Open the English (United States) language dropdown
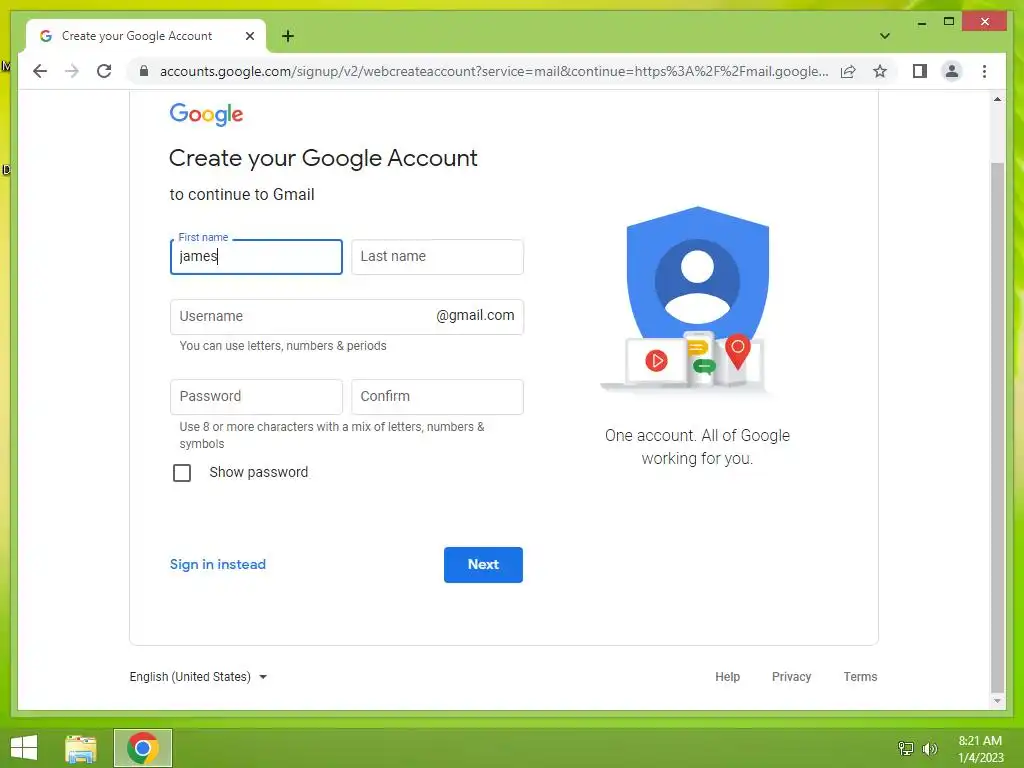 coord(199,677)
